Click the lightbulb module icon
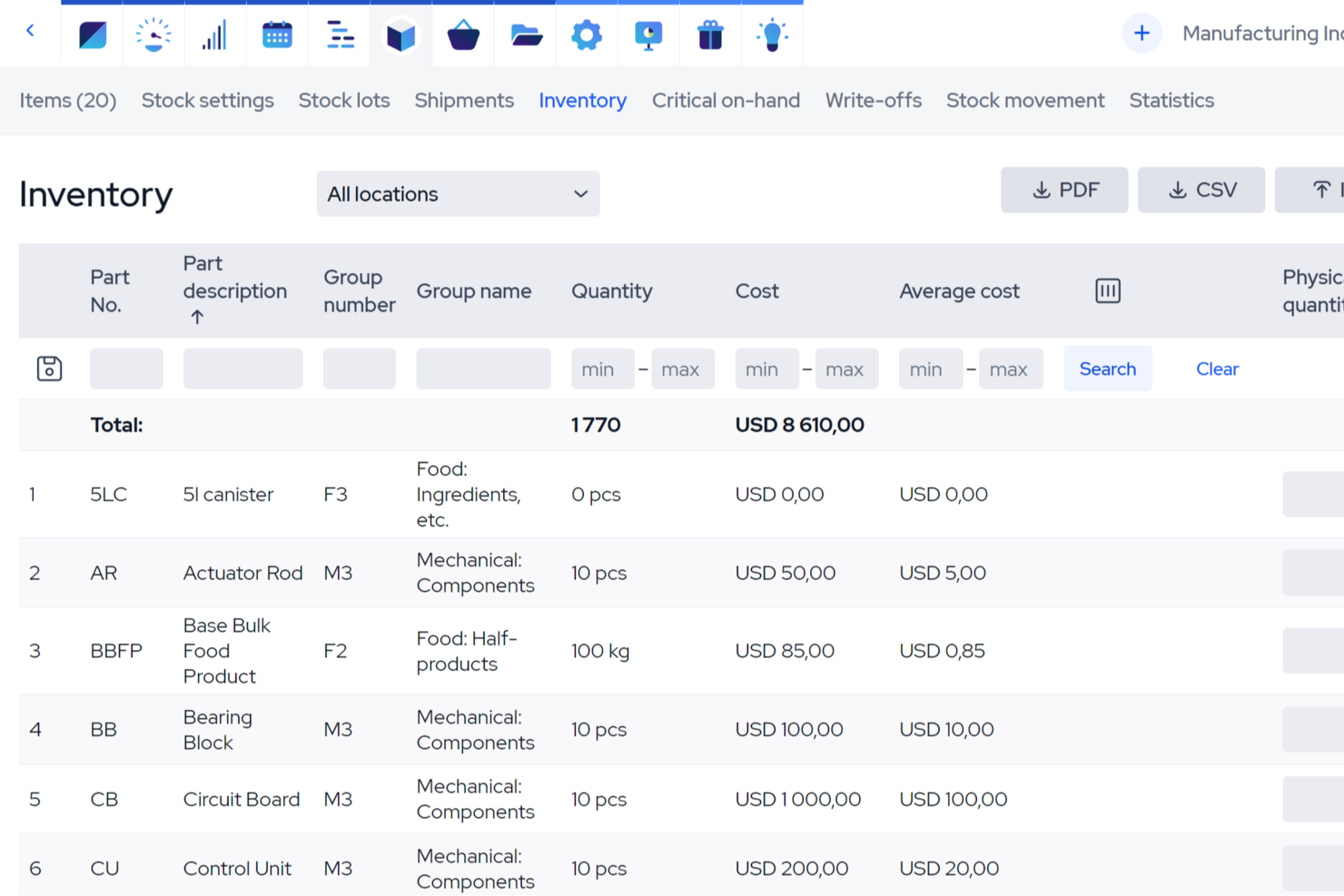 click(771, 34)
